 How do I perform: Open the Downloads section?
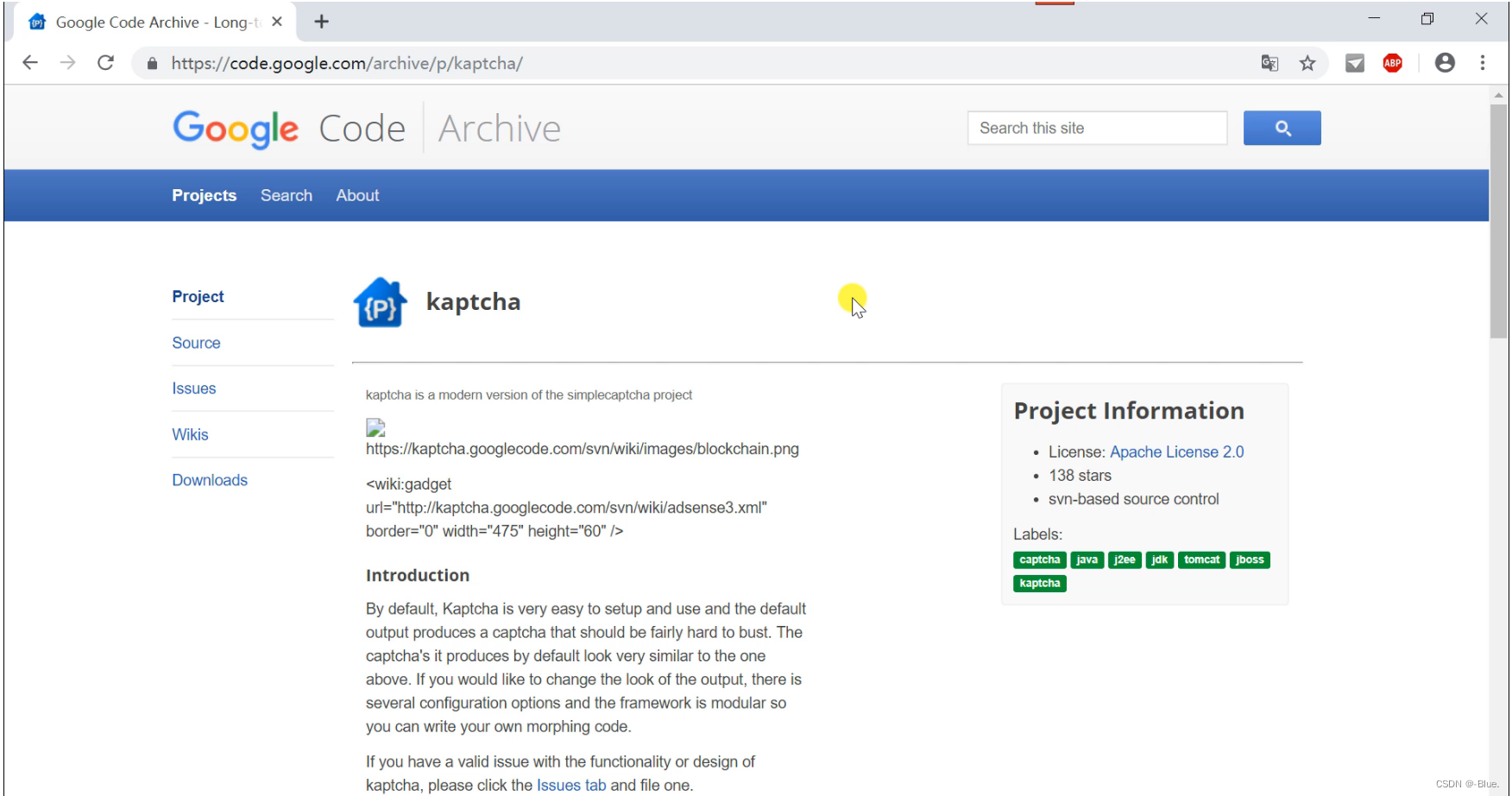click(x=210, y=480)
